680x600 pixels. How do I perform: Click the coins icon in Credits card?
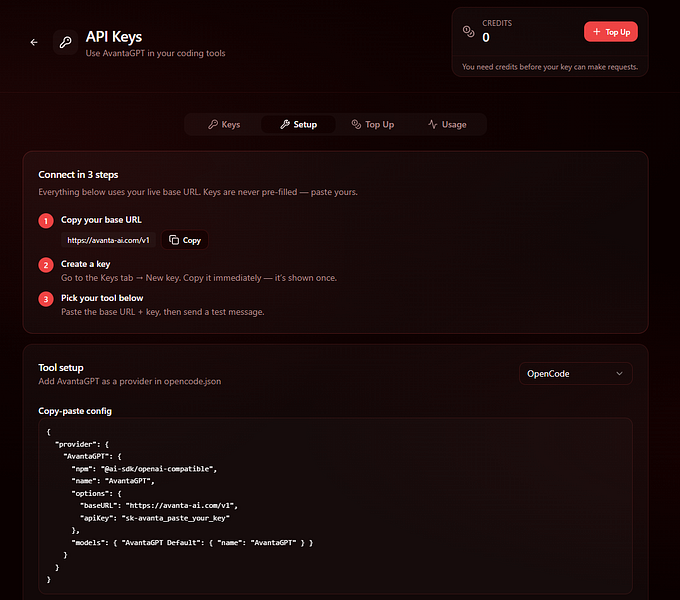click(x=468, y=31)
